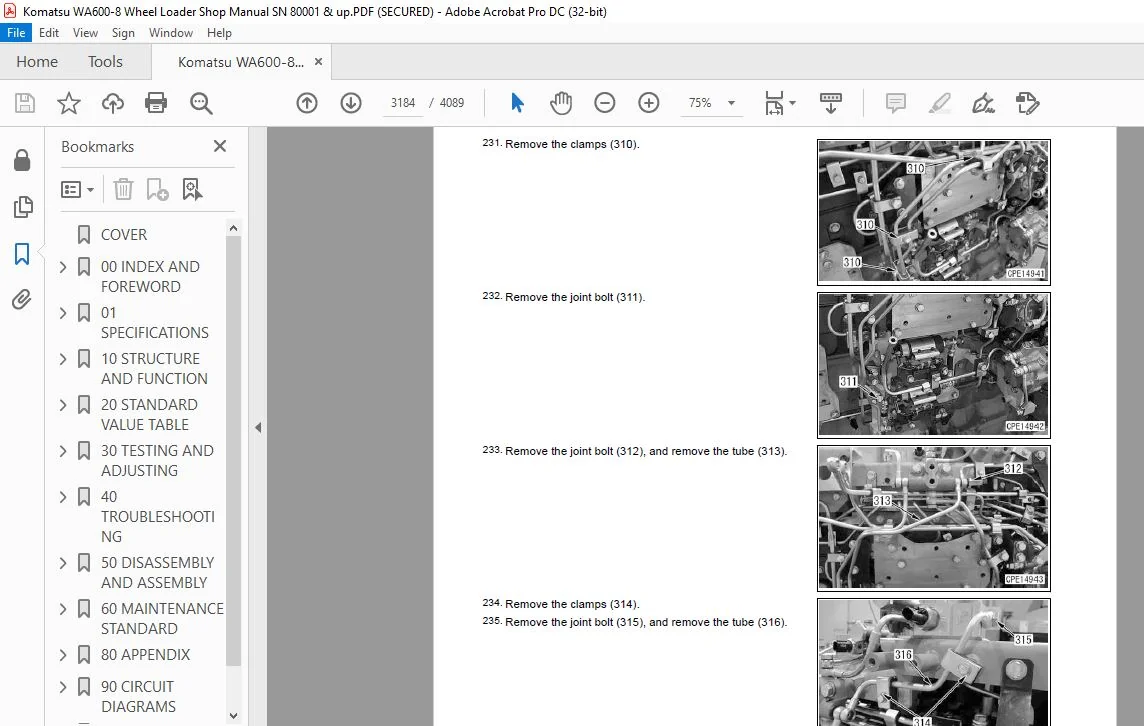The height and width of the screenshot is (726, 1144).
Task: Open the File menu
Action: click(x=16, y=33)
